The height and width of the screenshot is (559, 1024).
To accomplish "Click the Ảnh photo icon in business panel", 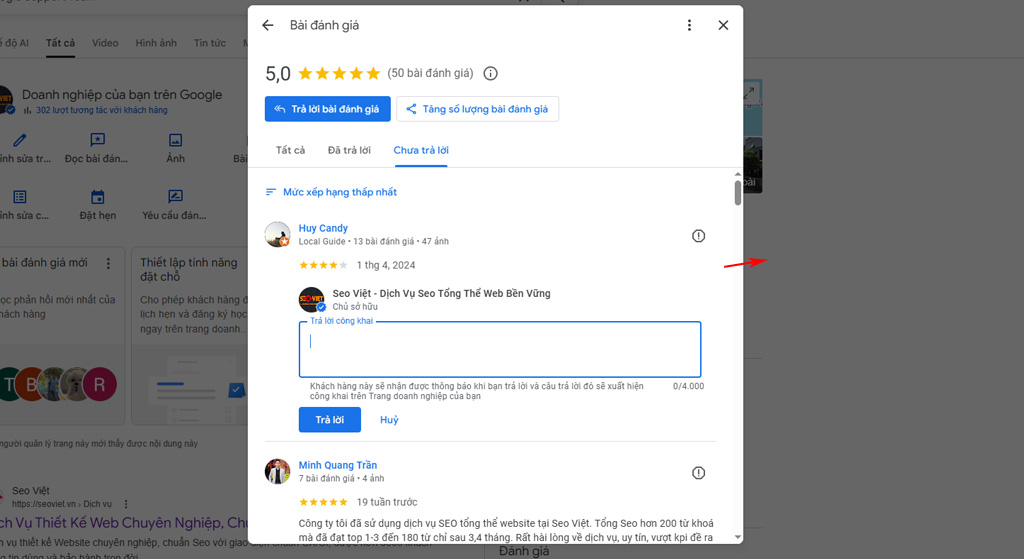I will [176, 140].
